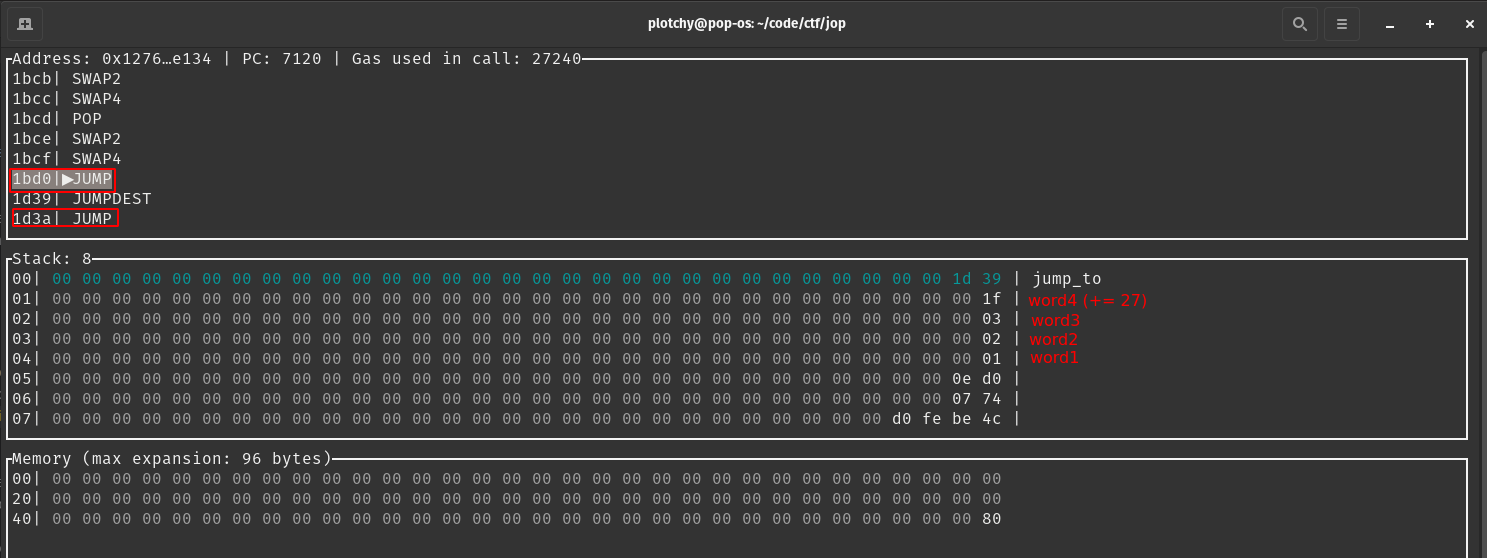Click the 1d39 JUMPDEST opcode line
Image resolution: width=1487 pixels, height=558 pixels.
click(x=82, y=199)
